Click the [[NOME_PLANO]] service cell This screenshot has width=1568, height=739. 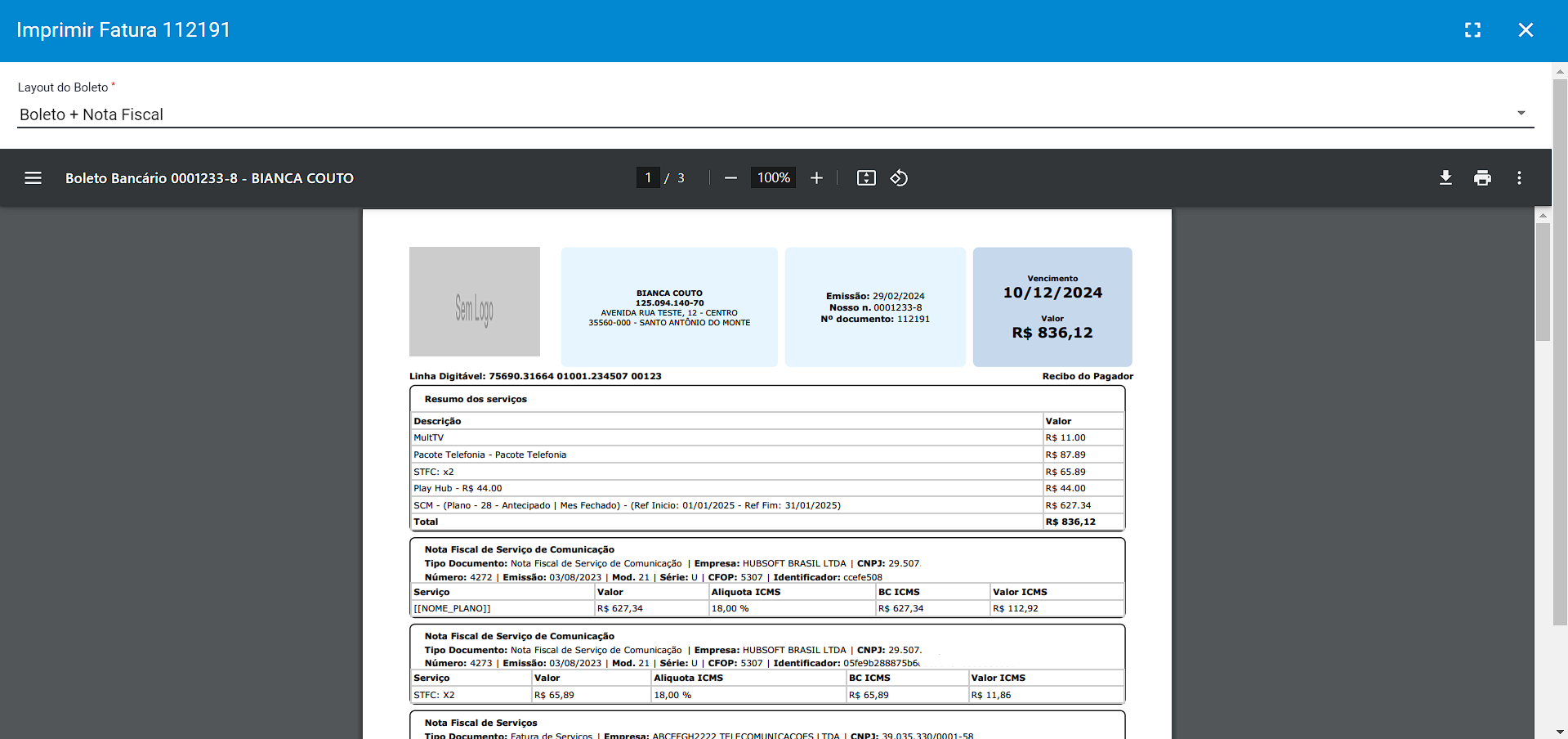[503, 609]
